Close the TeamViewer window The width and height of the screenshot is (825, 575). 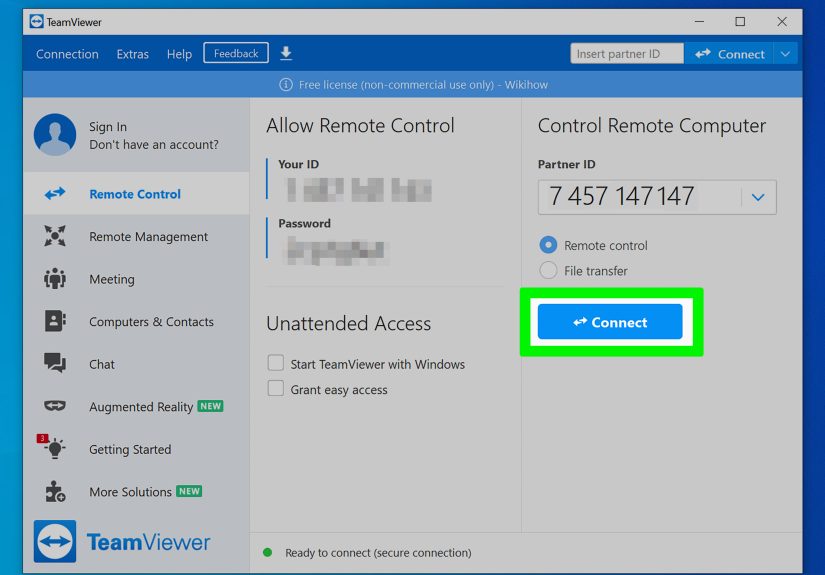tap(782, 22)
